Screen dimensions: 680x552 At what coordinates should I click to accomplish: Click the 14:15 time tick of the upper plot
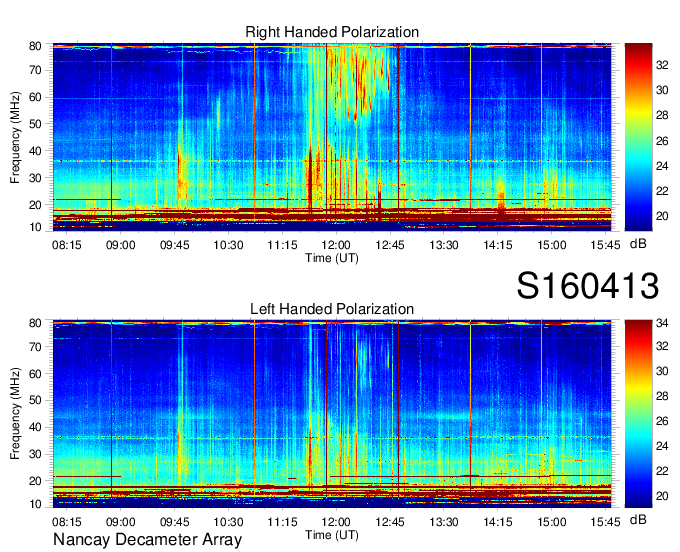pyautogui.click(x=498, y=245)
